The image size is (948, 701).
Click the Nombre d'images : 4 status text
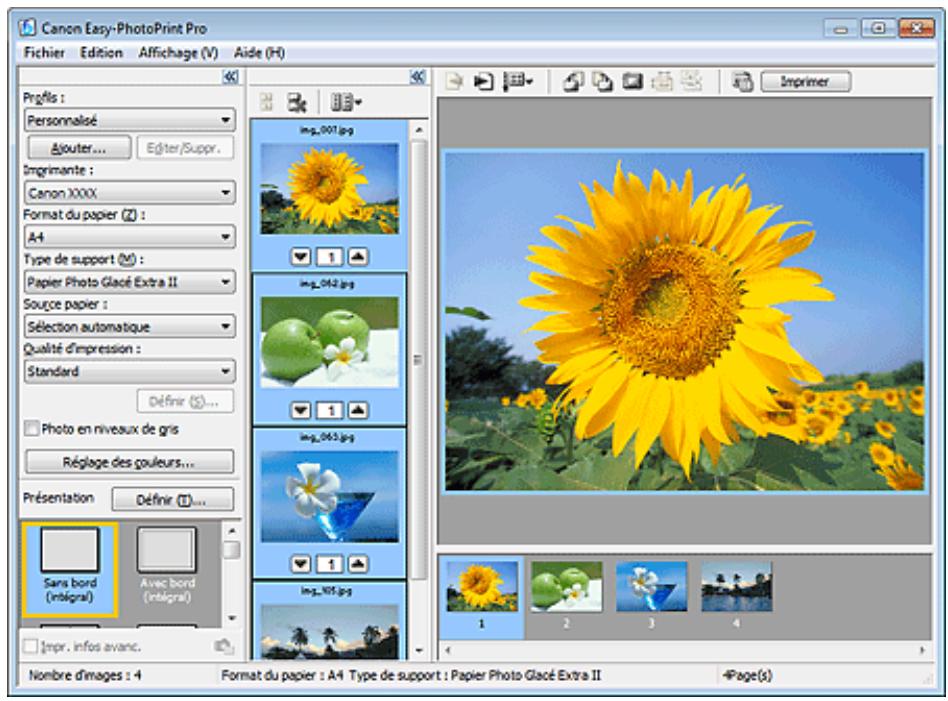coord(85,676)
